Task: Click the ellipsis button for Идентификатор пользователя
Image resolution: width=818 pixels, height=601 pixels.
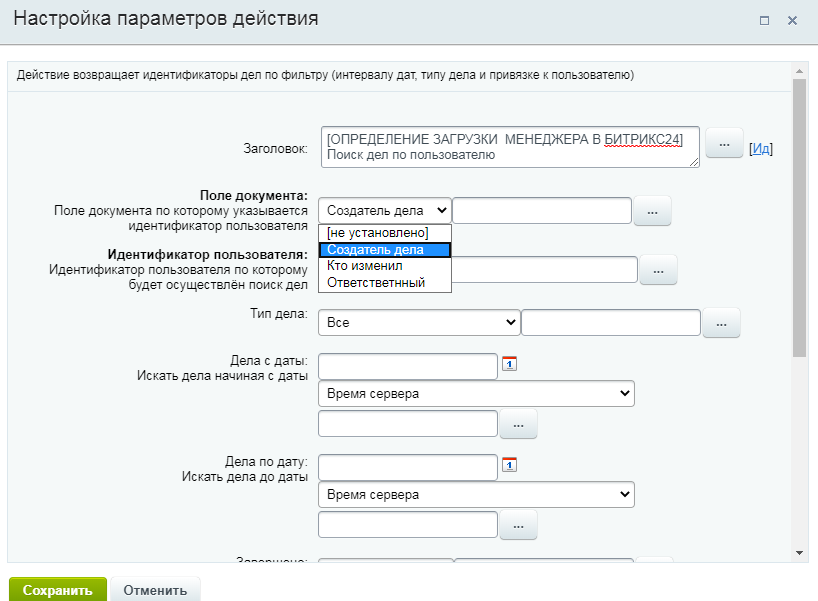Action: point(658,270)
